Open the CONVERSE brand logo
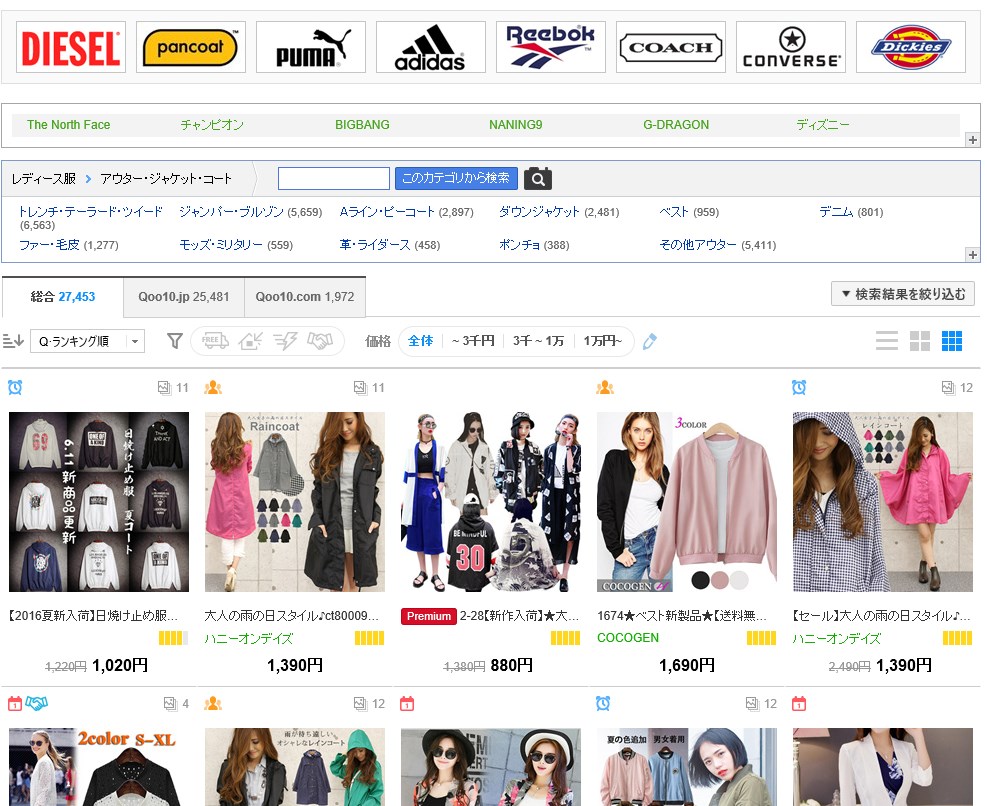 click(x=791, y=47)
